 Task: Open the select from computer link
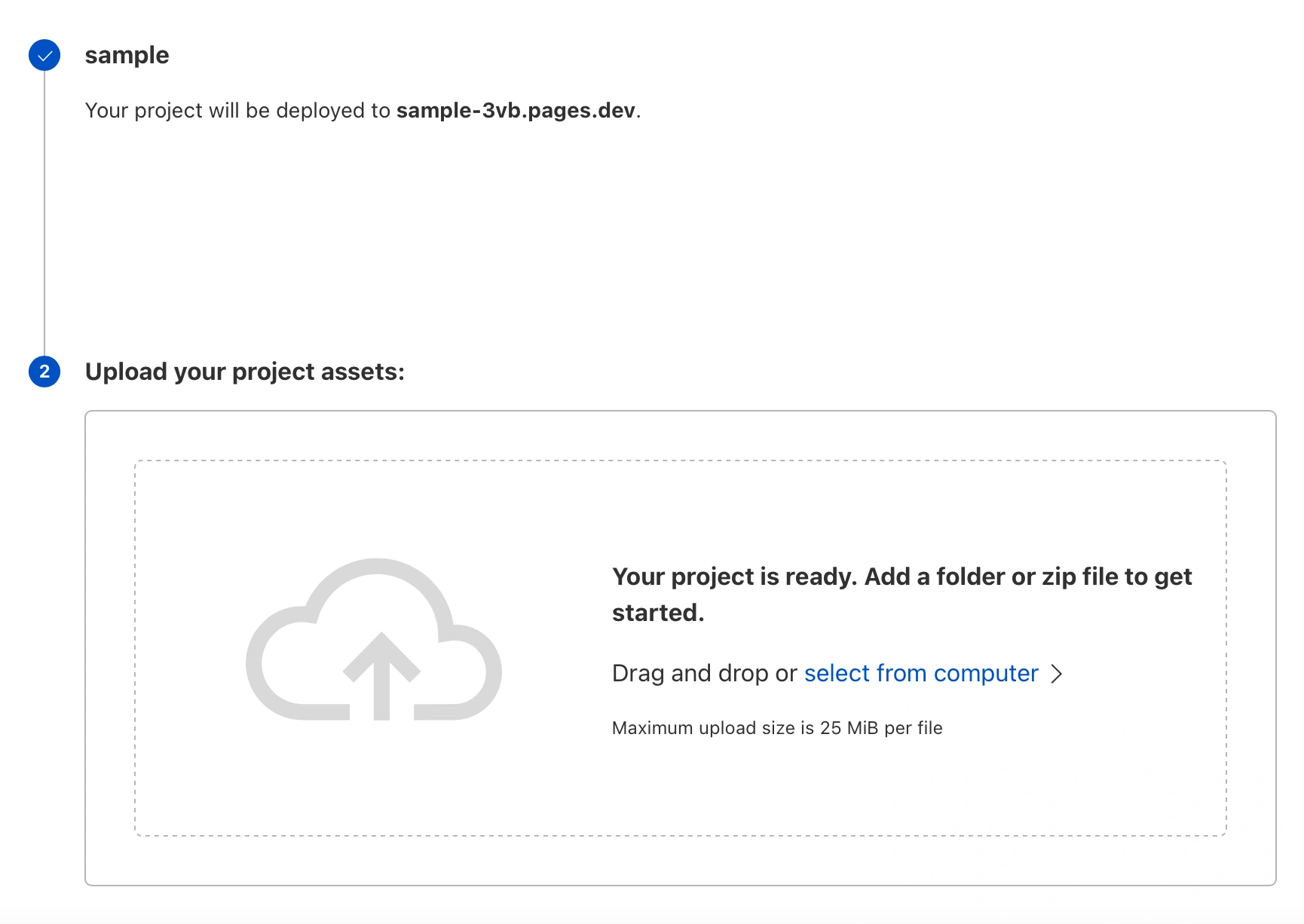(x=920, y=673)
